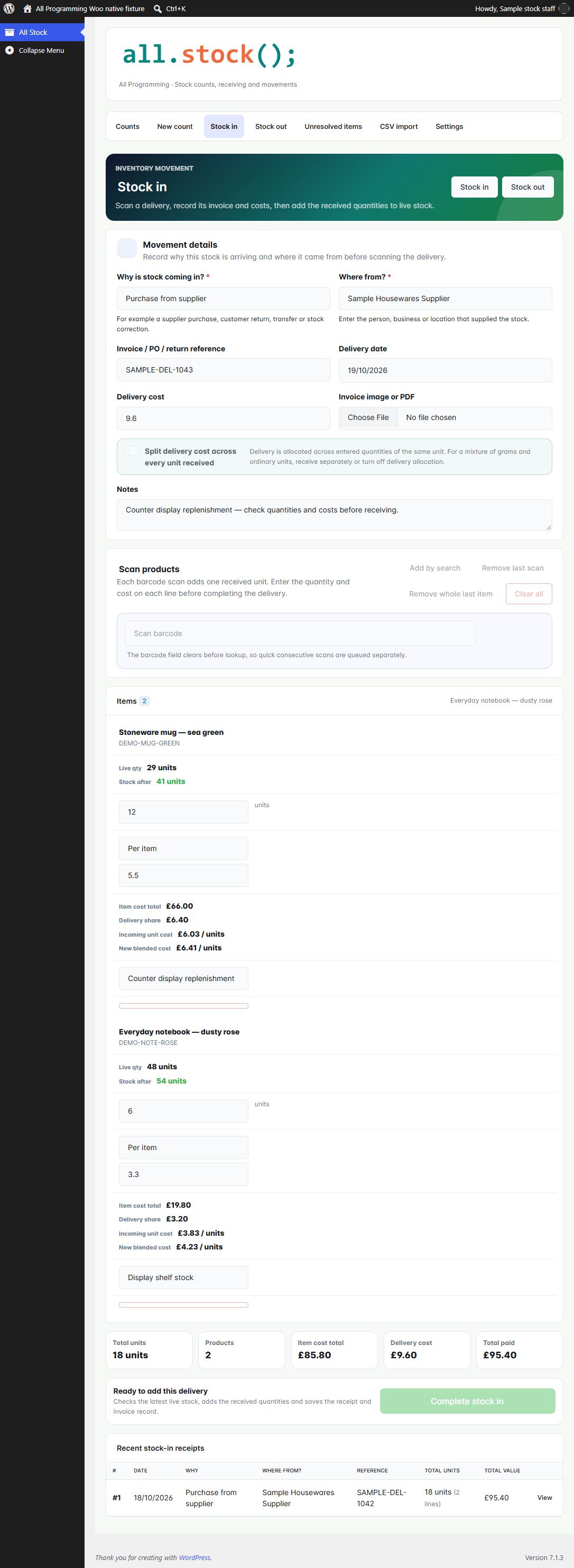Click DEMO-MUG-GREEN SKU text
This screenshot has height=1568, width=574.
tap(149, 743)
